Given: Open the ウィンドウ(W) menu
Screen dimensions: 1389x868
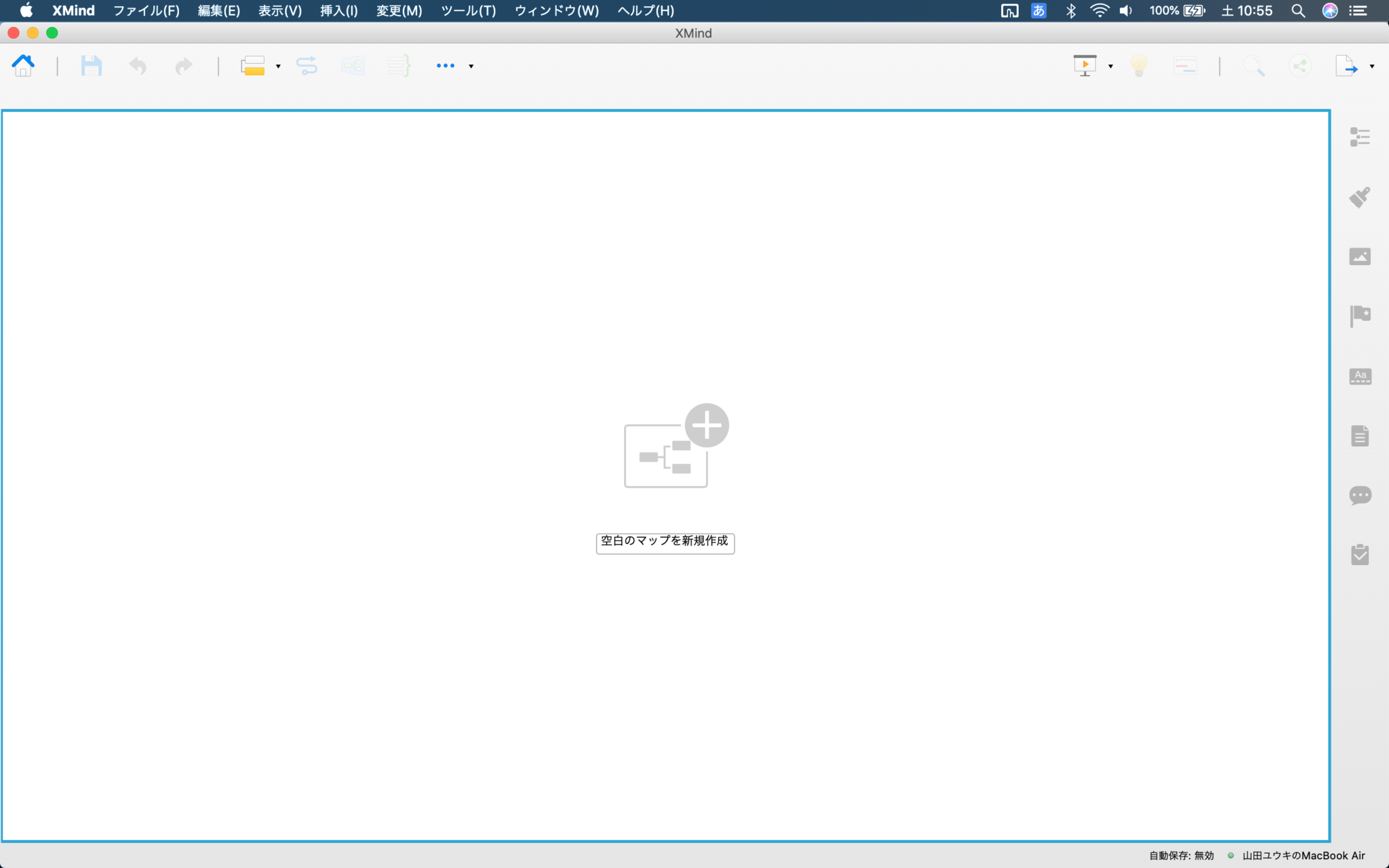Looking at the screenshot, I should tap(556, 11).
